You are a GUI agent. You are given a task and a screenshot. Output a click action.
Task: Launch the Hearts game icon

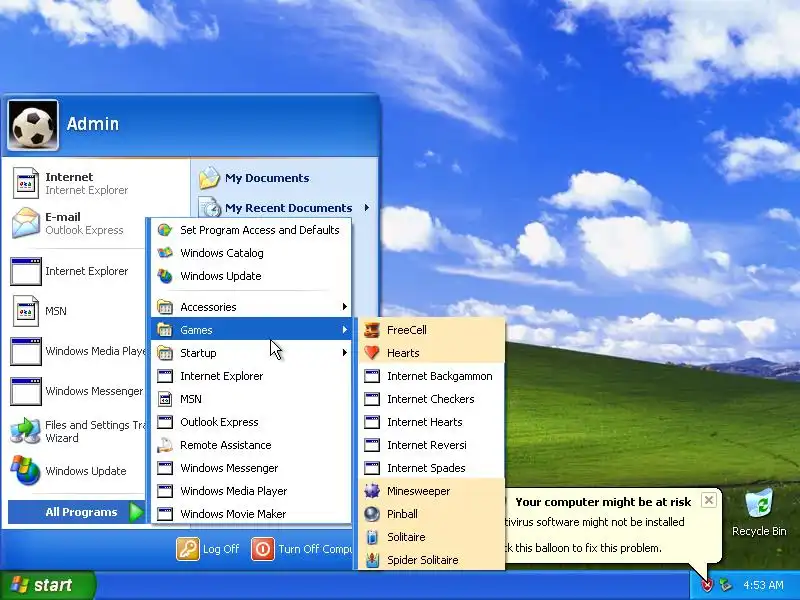372,353
